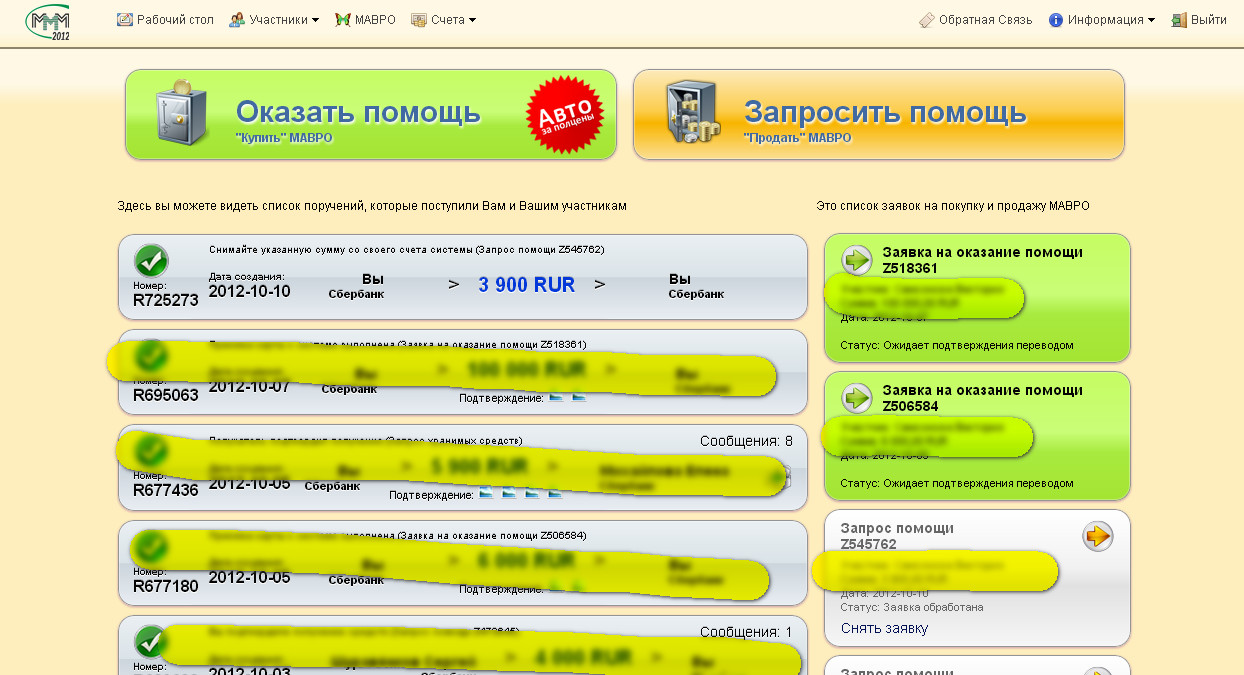Click the safe icon on Оказать помощь

click(181, 112)
